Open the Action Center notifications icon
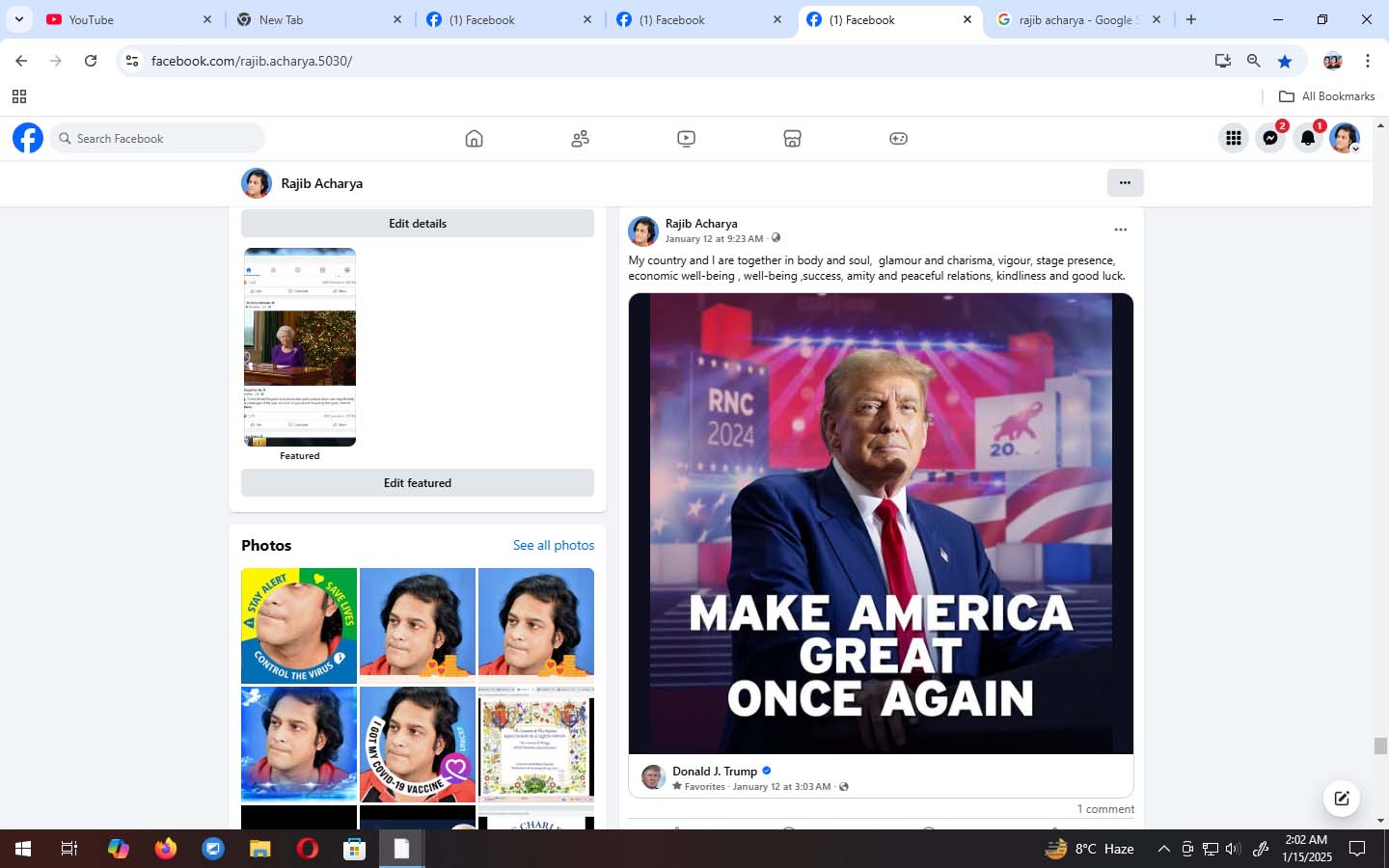 [x=1357, y=849]
